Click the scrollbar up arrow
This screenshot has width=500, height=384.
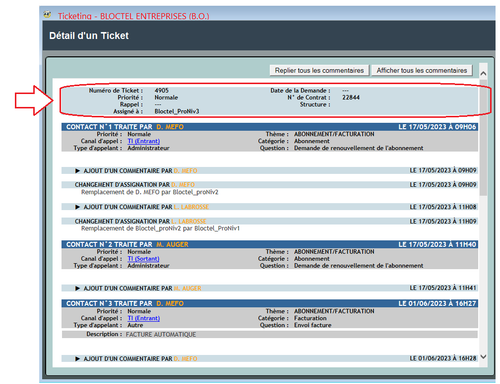(483, 73)
